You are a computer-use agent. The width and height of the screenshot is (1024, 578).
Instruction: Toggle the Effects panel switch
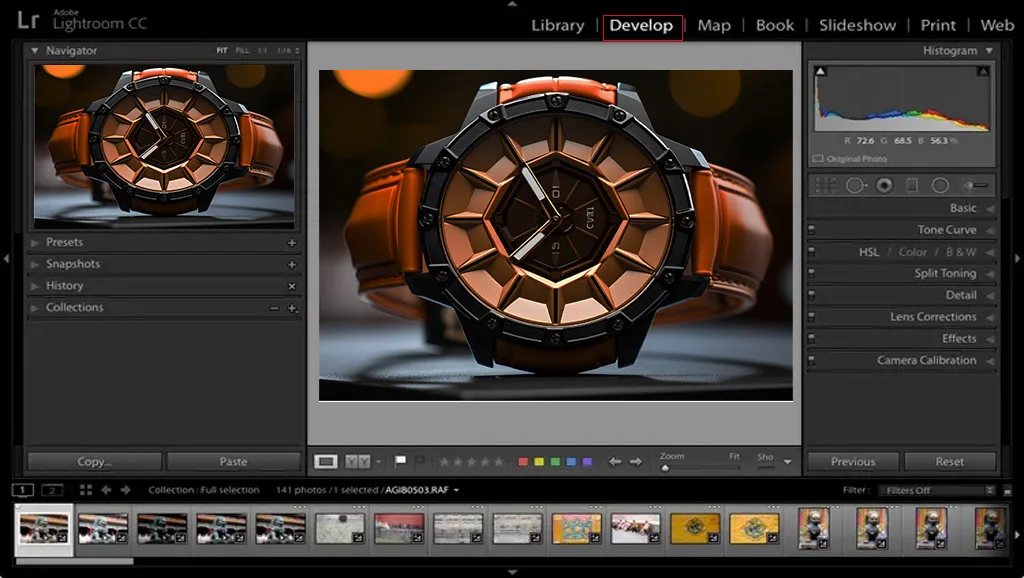812,339
